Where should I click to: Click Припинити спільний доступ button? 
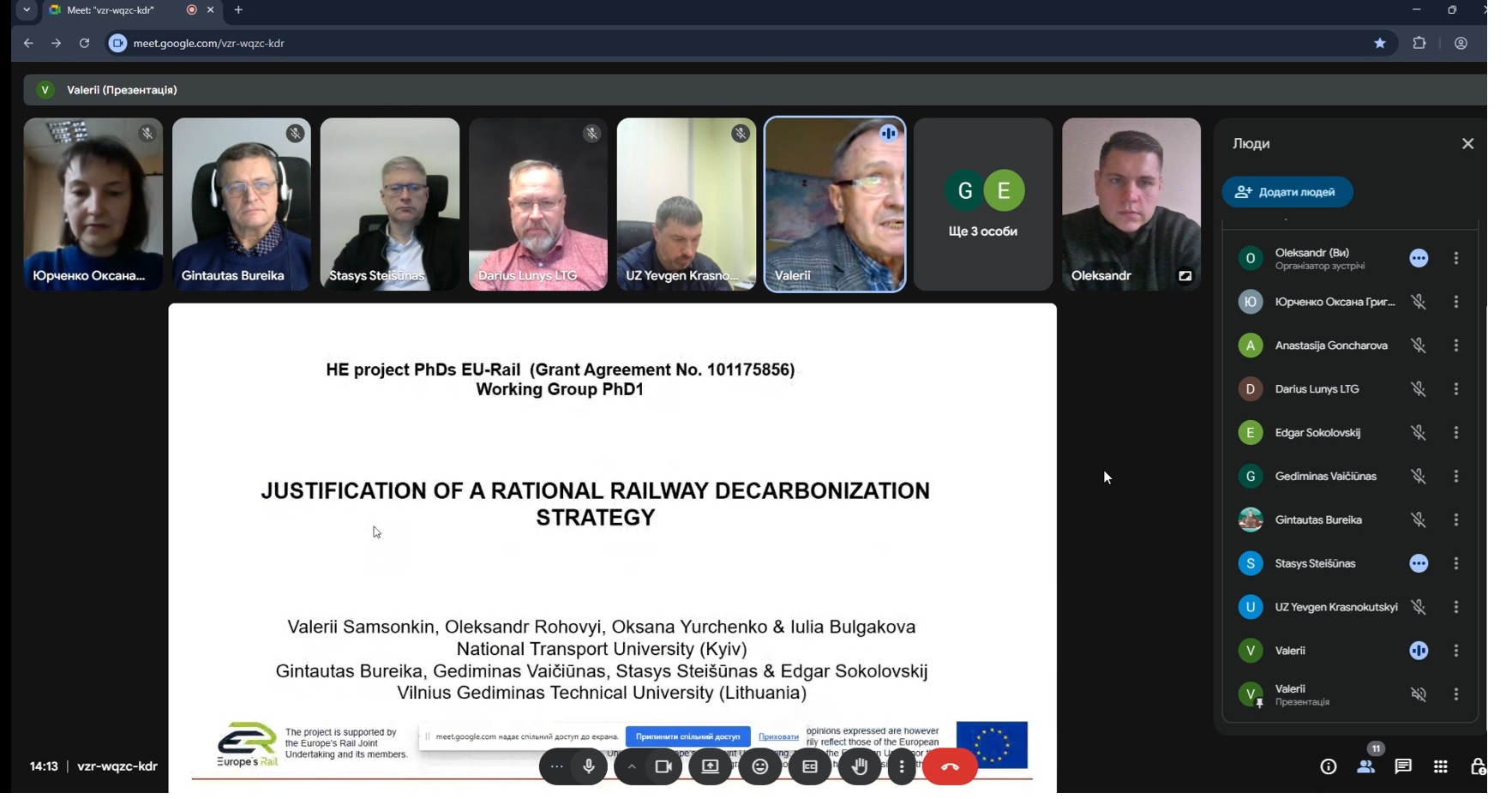(x=687, y=736)
